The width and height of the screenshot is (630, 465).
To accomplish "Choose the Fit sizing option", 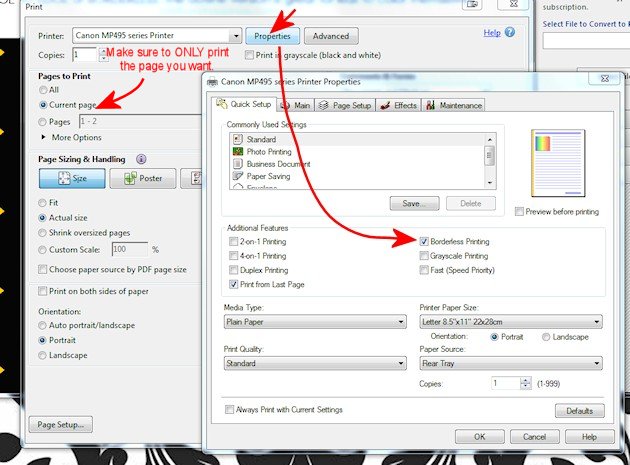I will click(x=42, y=203).
